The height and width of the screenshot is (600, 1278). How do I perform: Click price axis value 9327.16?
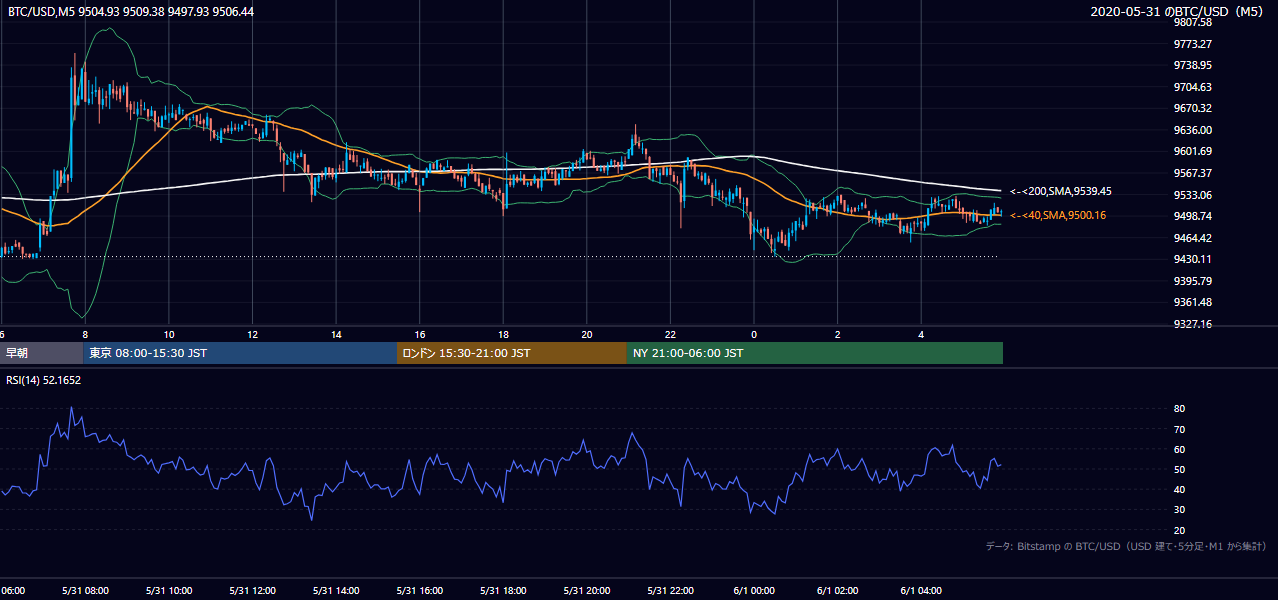click(1193, 324)
